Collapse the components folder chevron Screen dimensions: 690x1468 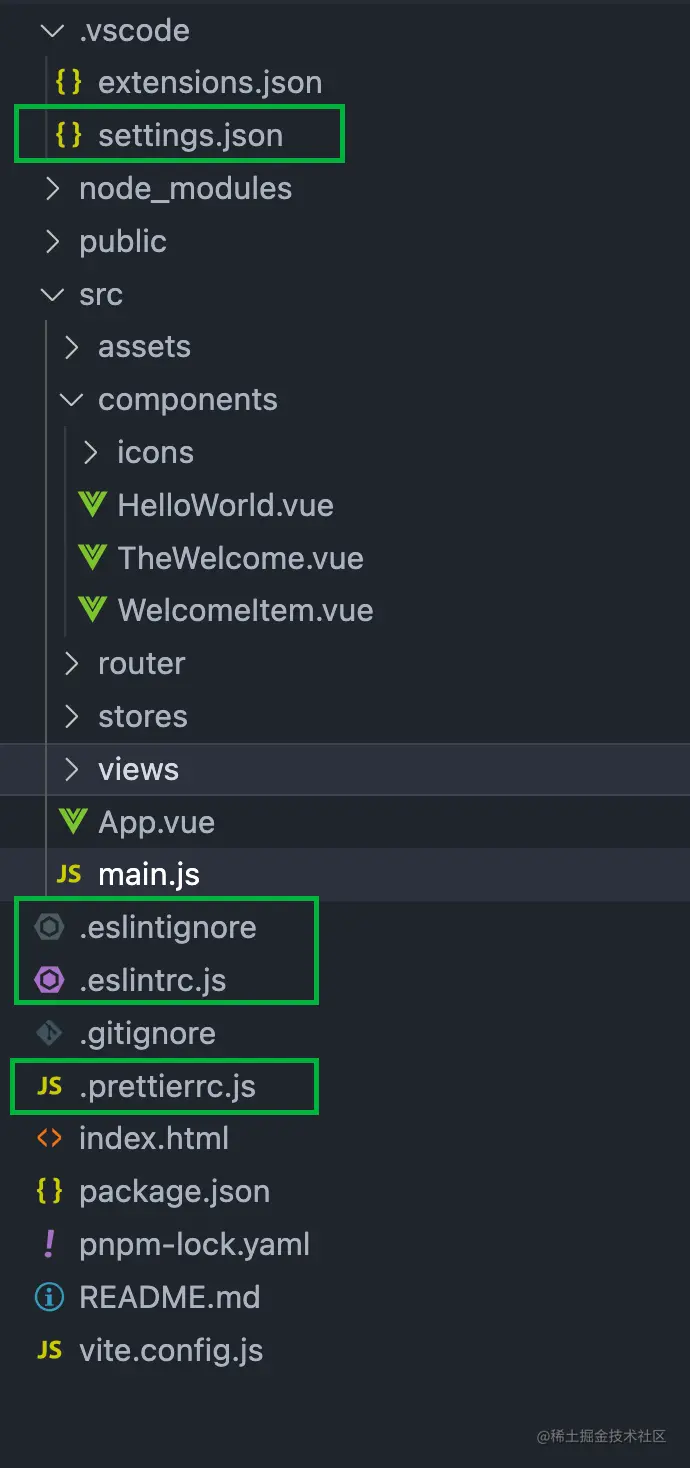71,400
